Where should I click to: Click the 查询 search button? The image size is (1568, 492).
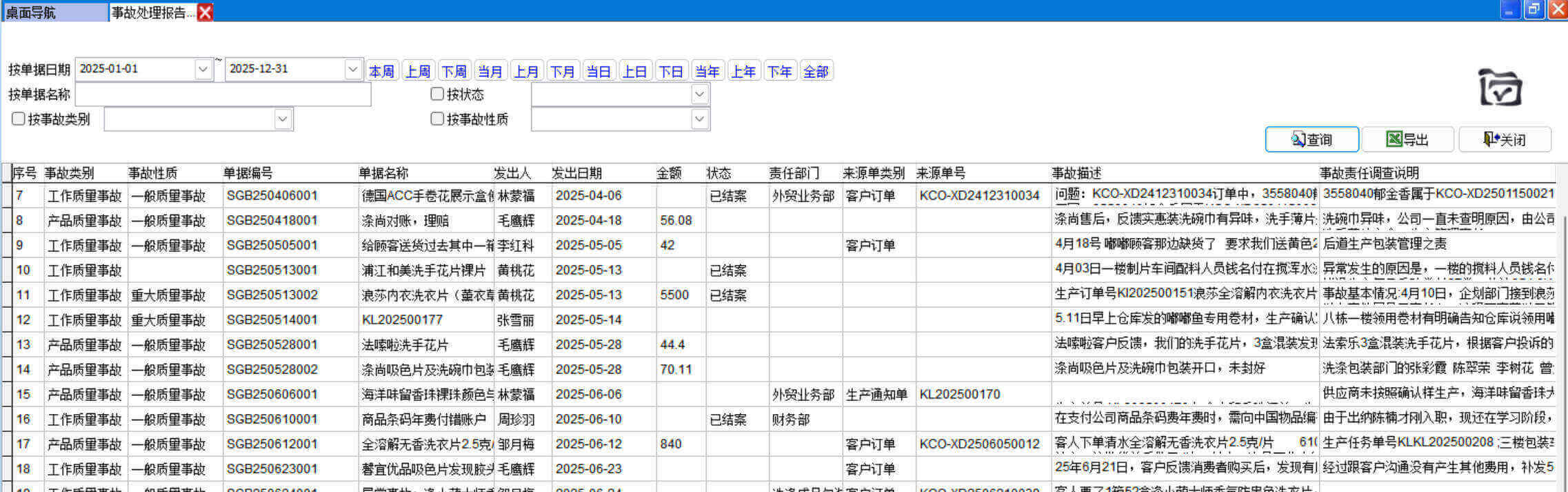coord(1311,139)
